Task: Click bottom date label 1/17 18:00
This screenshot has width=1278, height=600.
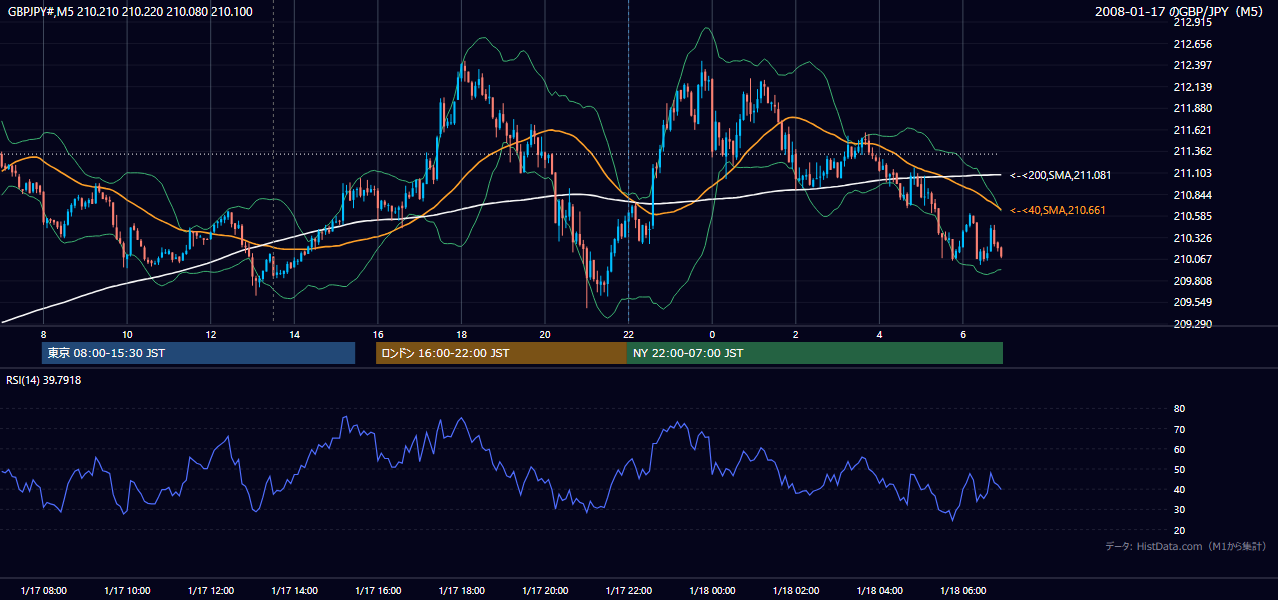Action: pyautogui.click(x=461, y=591)
